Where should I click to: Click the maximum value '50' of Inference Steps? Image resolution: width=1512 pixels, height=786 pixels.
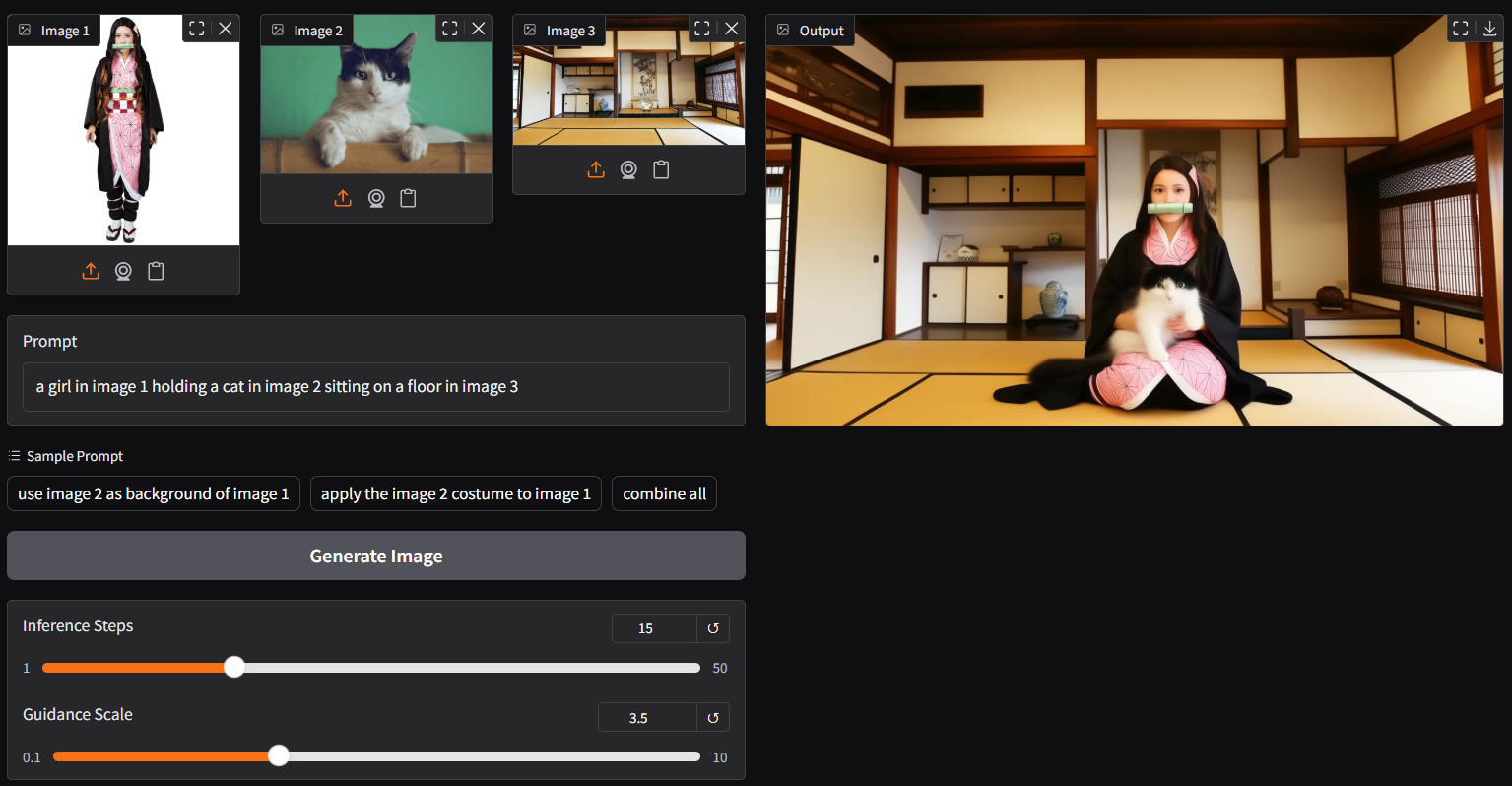(720, 668)
